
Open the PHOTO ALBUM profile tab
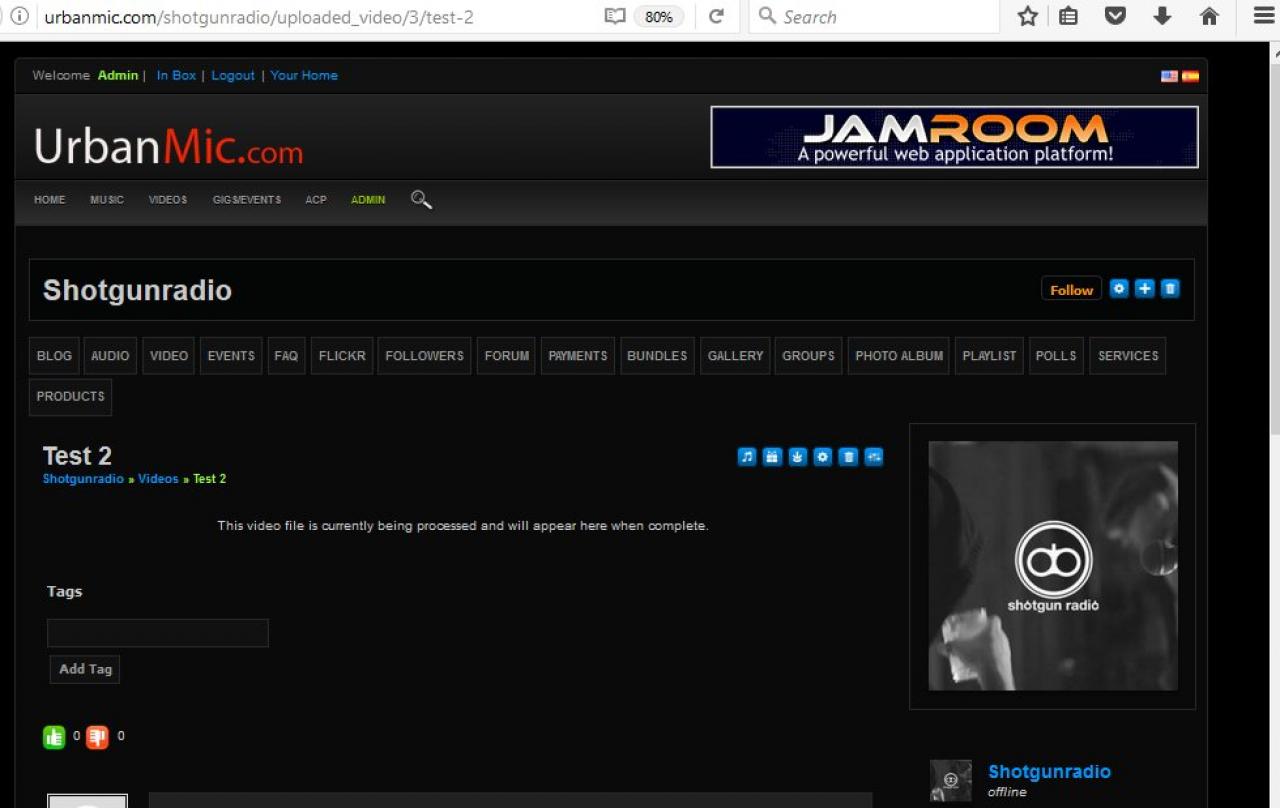[899, 356]
